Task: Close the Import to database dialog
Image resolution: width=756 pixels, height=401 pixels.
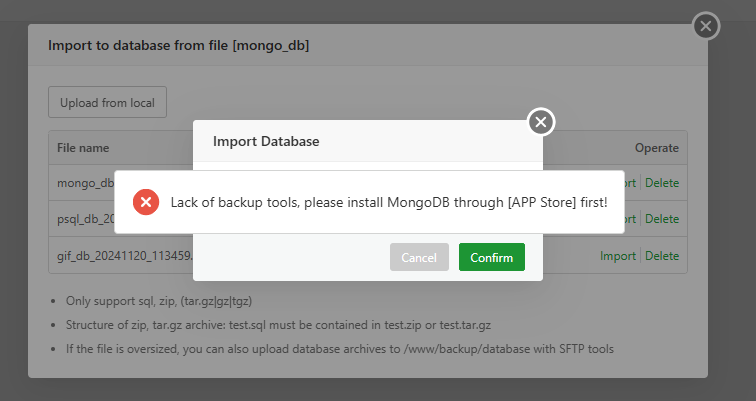Action: pos(706,26)
